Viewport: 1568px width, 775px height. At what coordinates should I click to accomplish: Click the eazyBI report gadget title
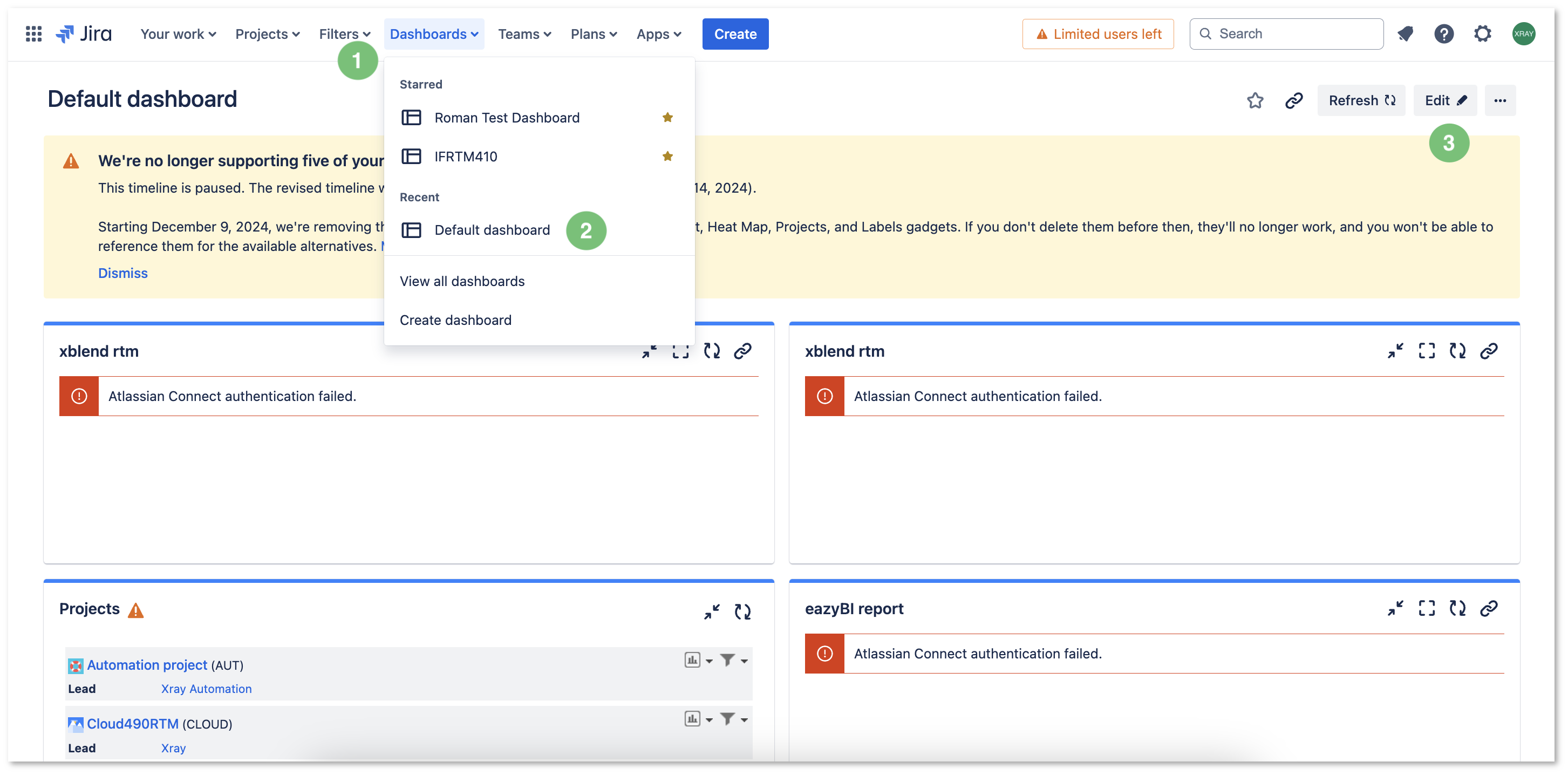tap(854, 609)
